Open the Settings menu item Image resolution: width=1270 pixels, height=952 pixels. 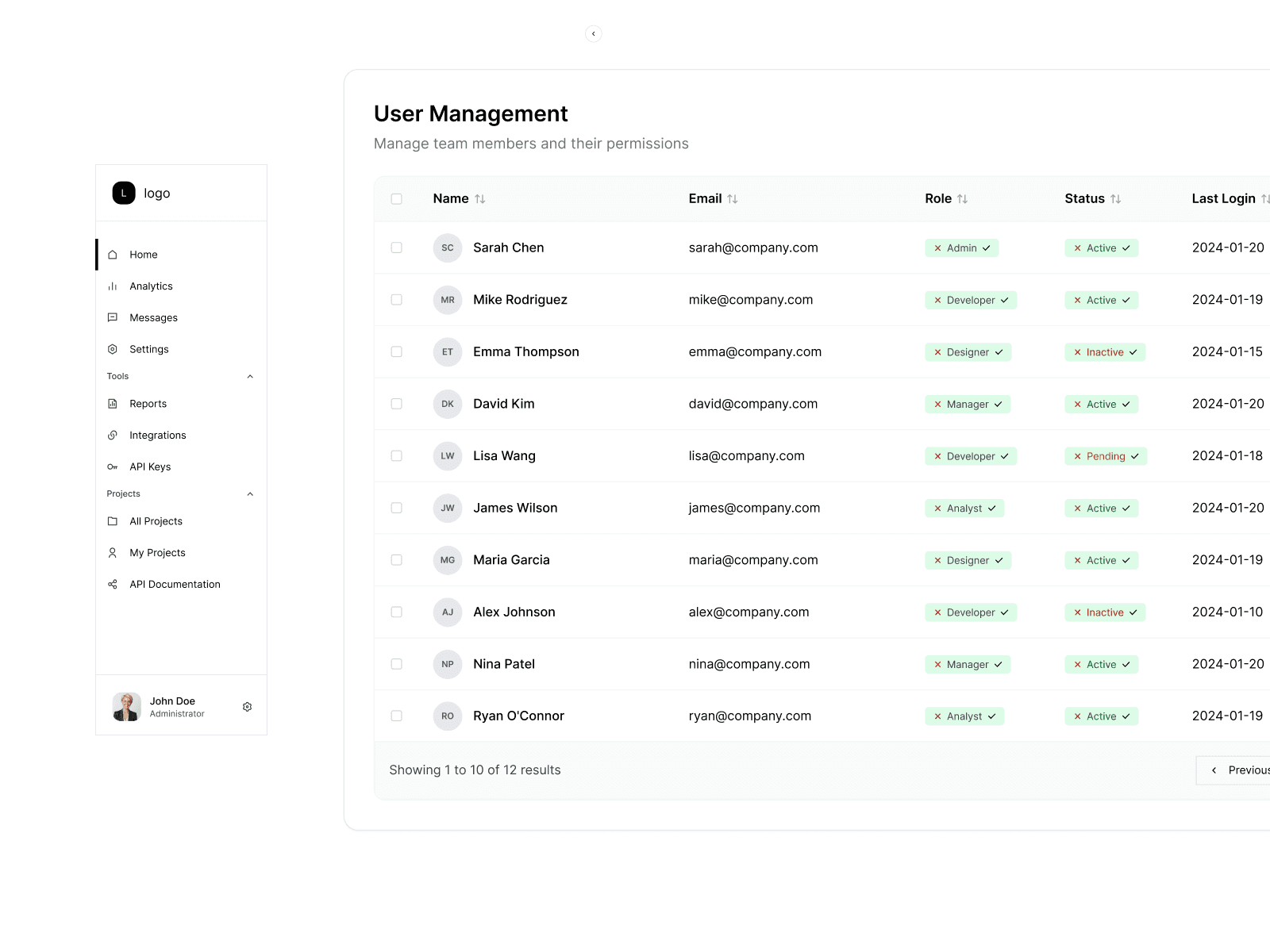pos(182,349)
